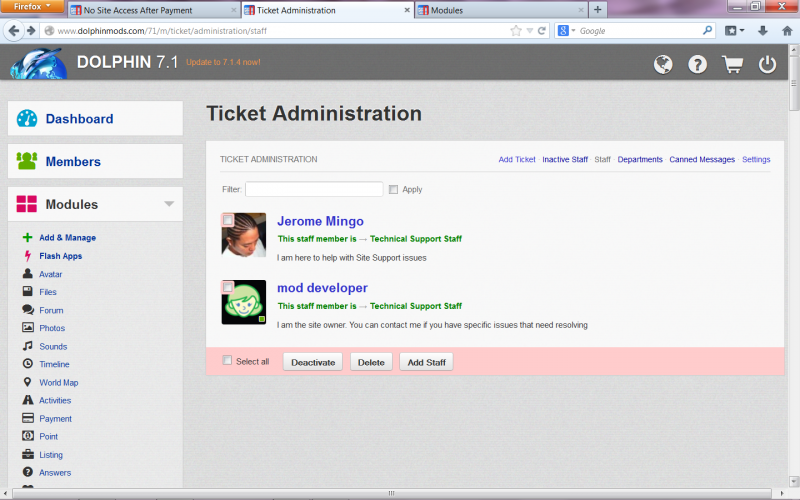Open the Inactive Staff section
The width and height of the screenshot is (800, 500).
(565, 160)
